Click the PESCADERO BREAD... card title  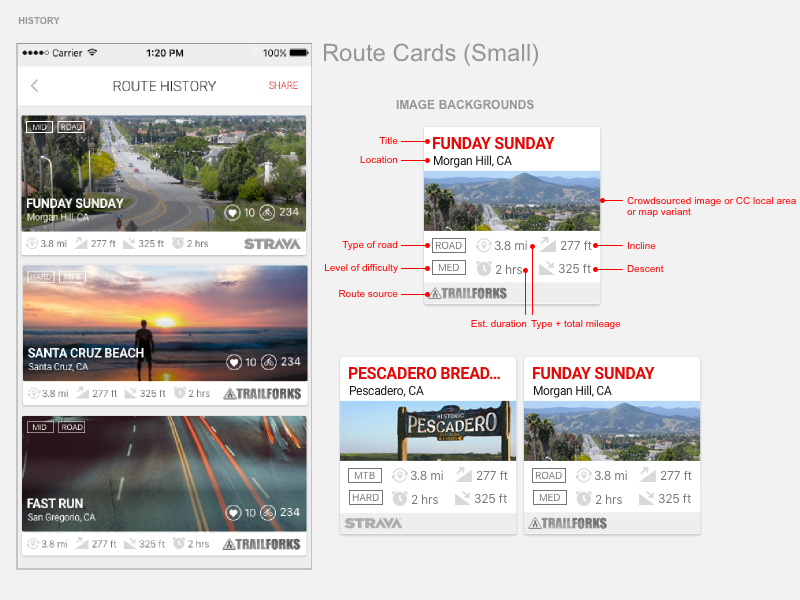pyautogui.click(x=424, y=373)
